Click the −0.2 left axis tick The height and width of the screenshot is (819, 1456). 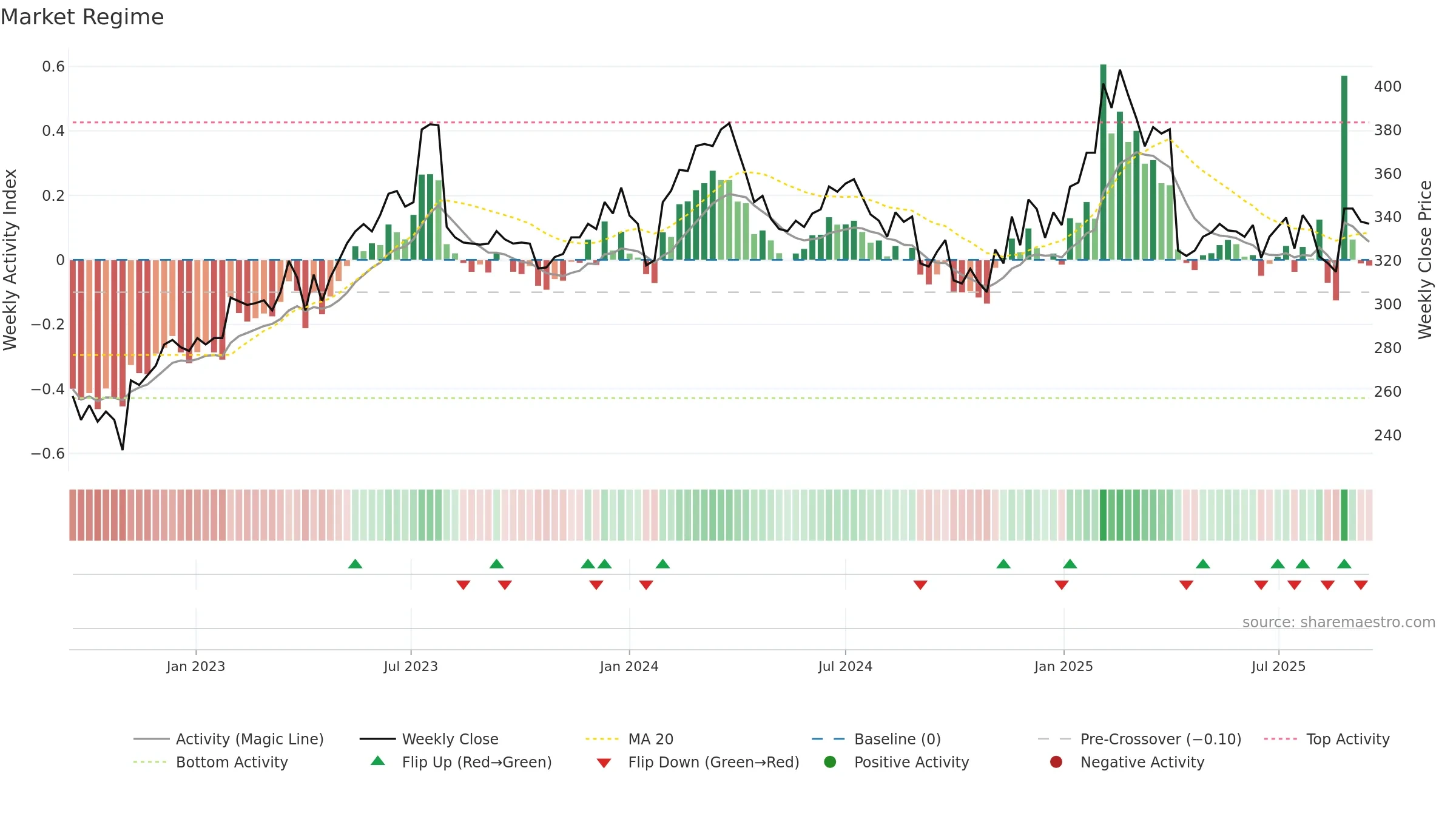[x=47, y=325]
